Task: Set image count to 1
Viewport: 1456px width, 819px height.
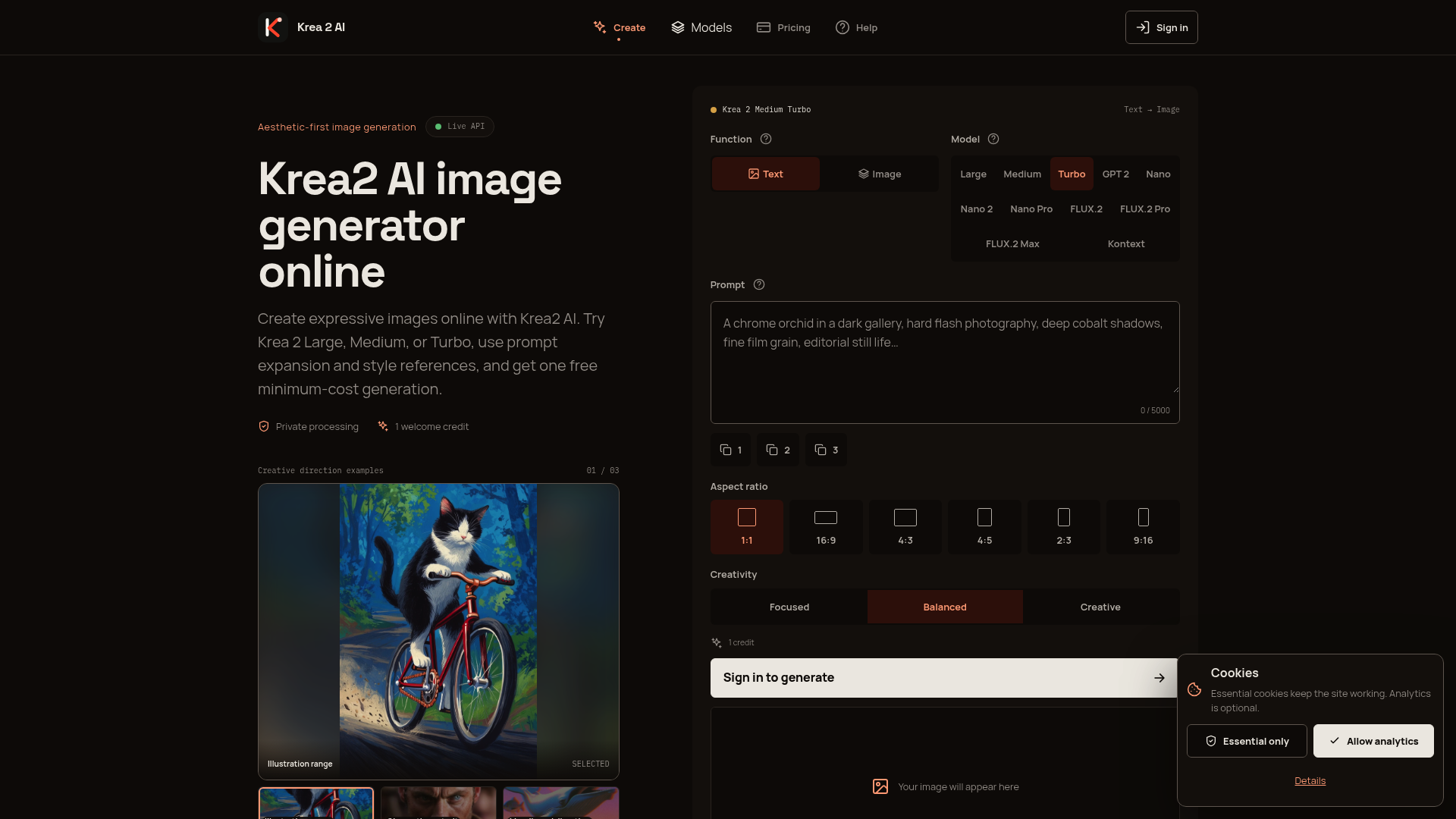Action: coord(731,450)
